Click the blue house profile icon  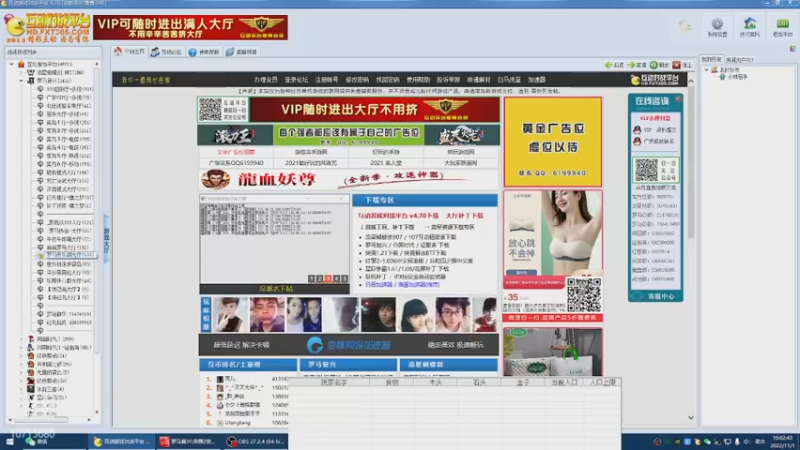[x=749, y=23]
